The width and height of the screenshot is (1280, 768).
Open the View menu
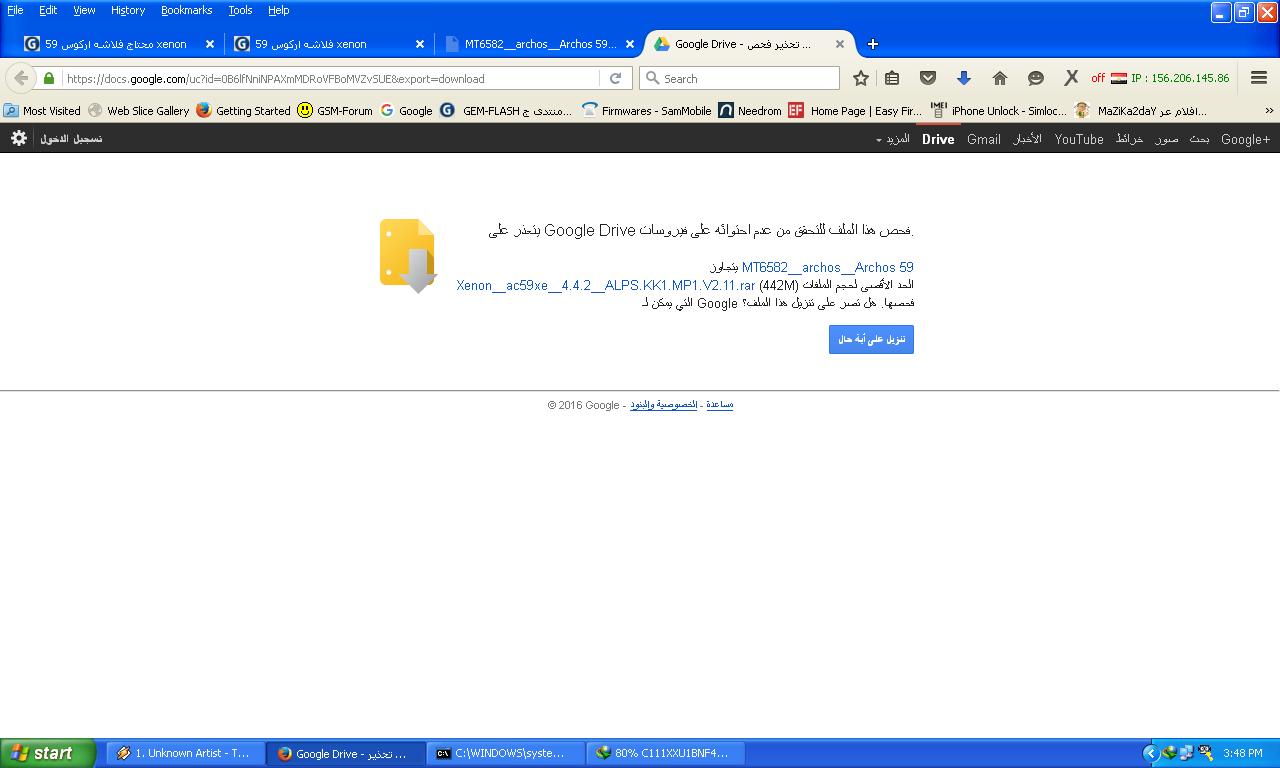pyautogui.click(x=84, y=10)
